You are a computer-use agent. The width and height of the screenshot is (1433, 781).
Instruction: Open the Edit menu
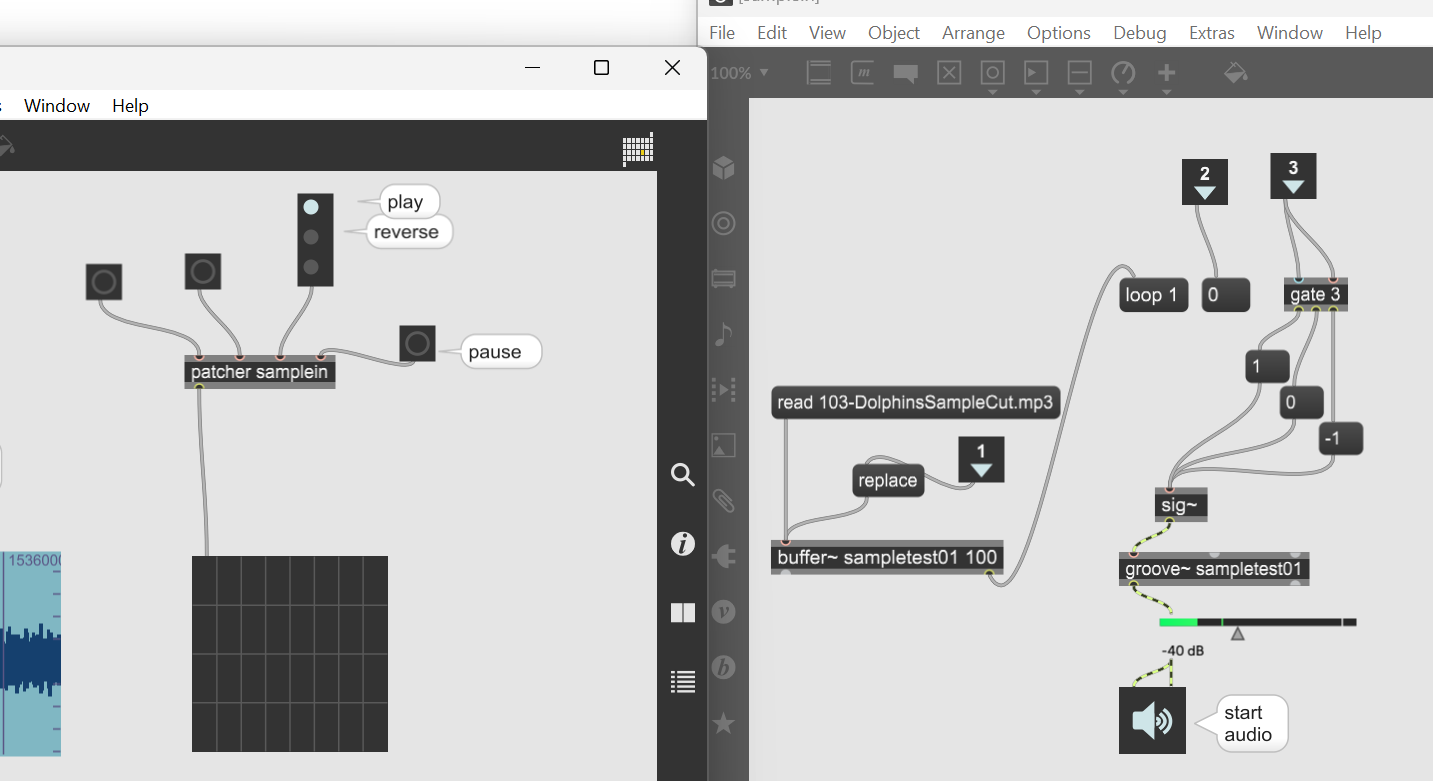coord(772,33)
